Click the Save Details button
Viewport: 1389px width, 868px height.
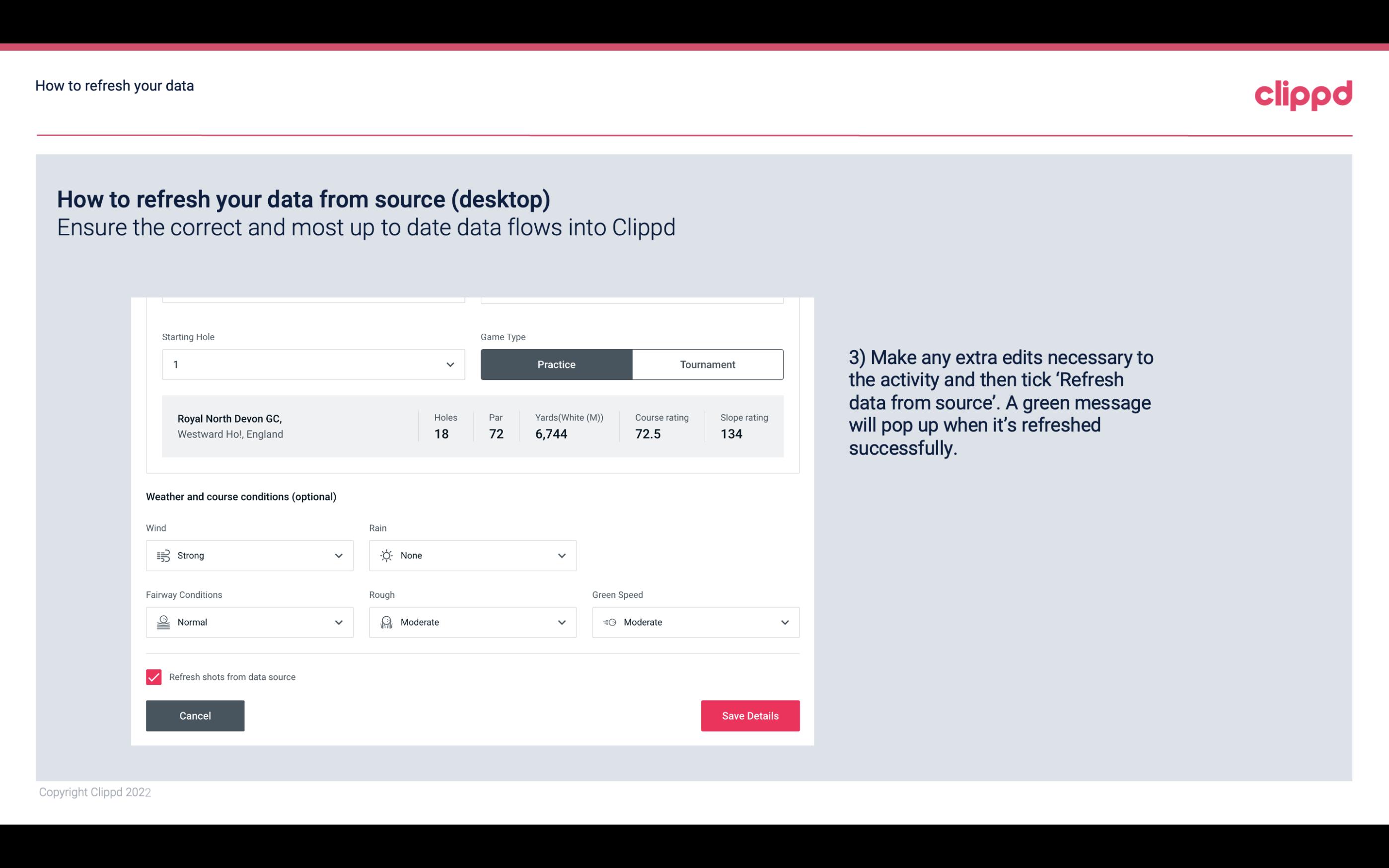point(750,715)
